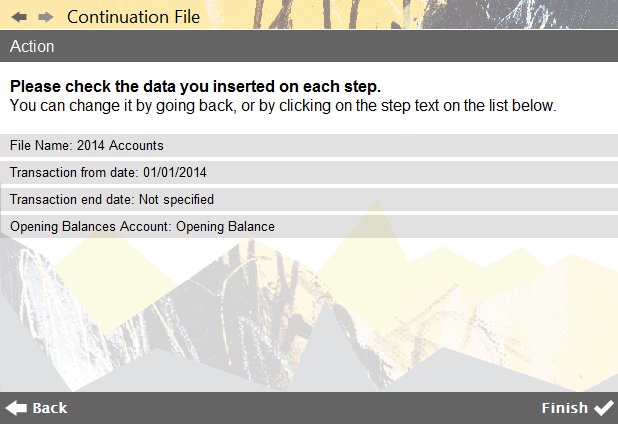618x424 pixels.
Task: Click the Back label text in footer
Action: [50, 408]
